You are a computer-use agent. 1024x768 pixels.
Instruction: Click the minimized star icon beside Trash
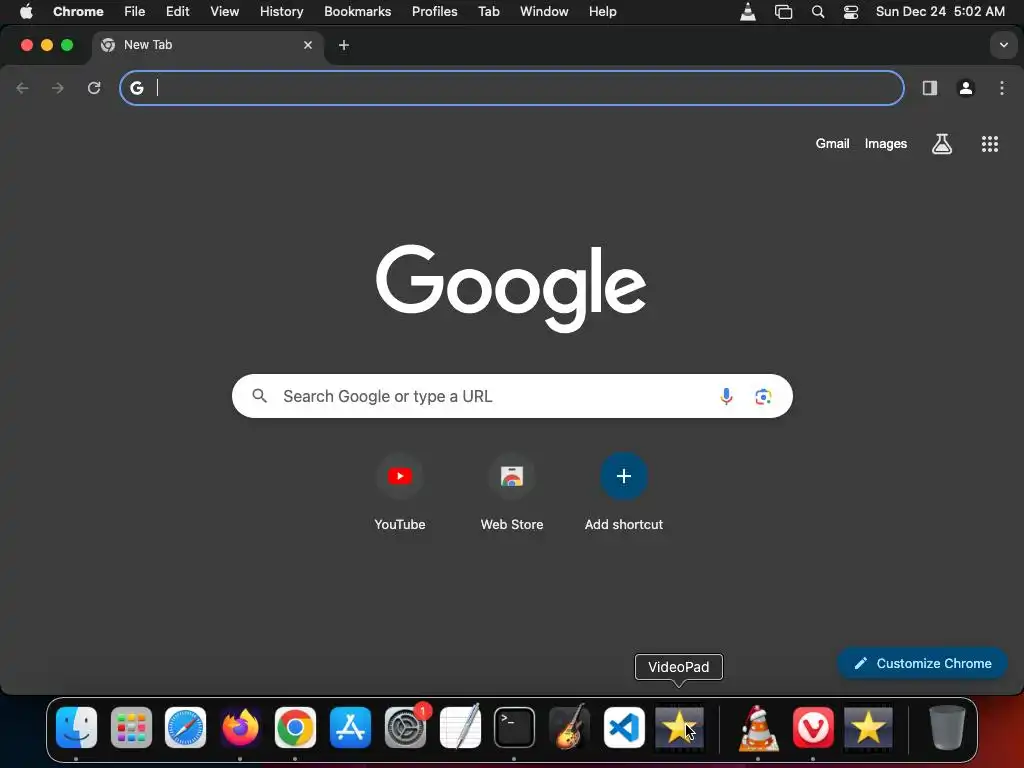tap(868, 728)
